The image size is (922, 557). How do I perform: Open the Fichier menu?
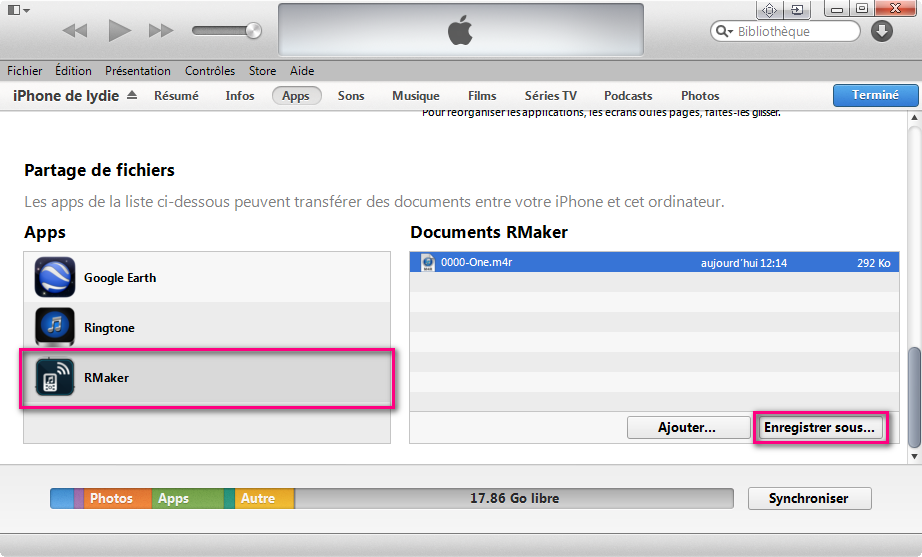(x=25, y=71)
